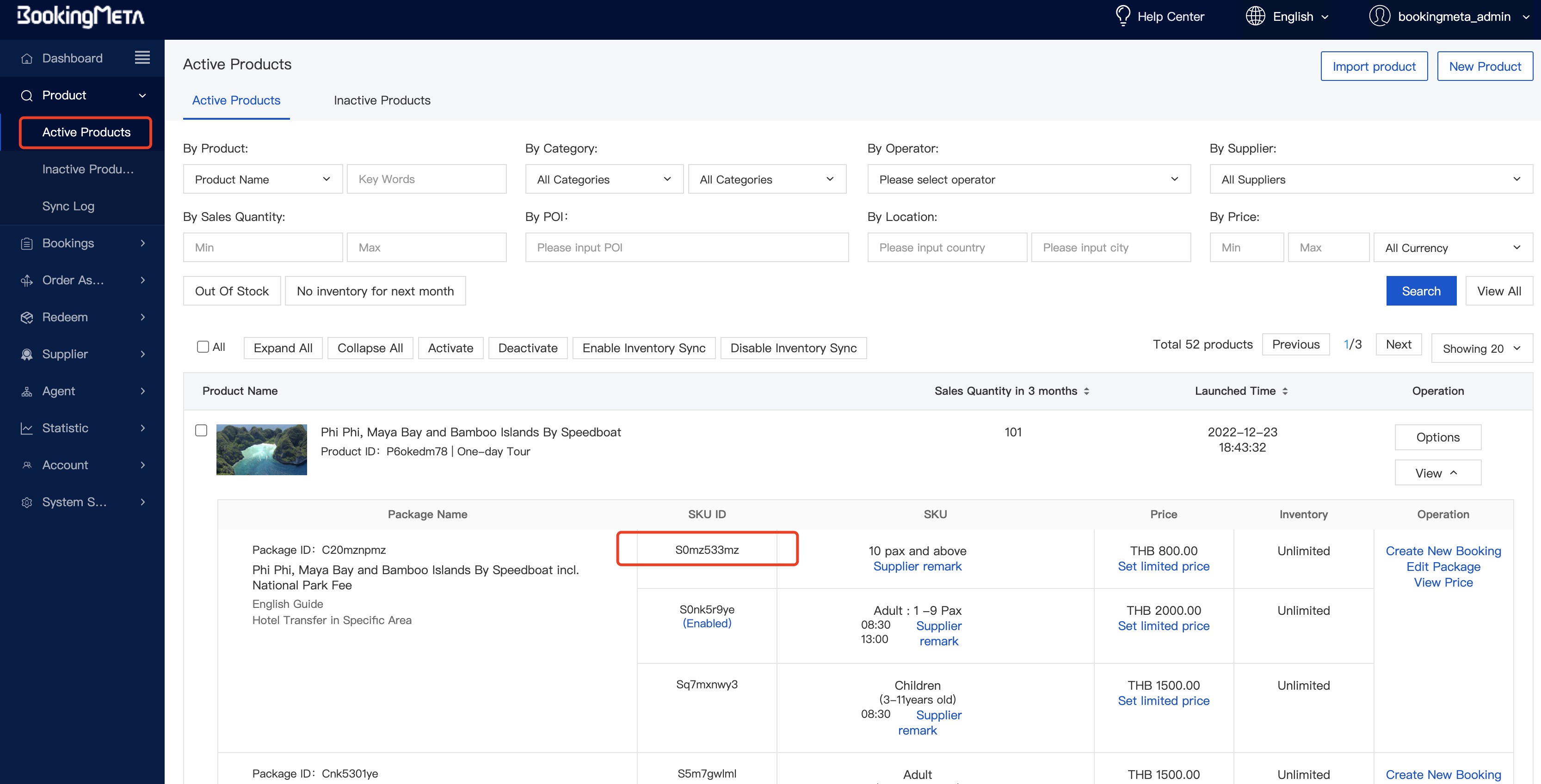Check the All products checkbox
1541x784 pixels.
pos(203,347)
